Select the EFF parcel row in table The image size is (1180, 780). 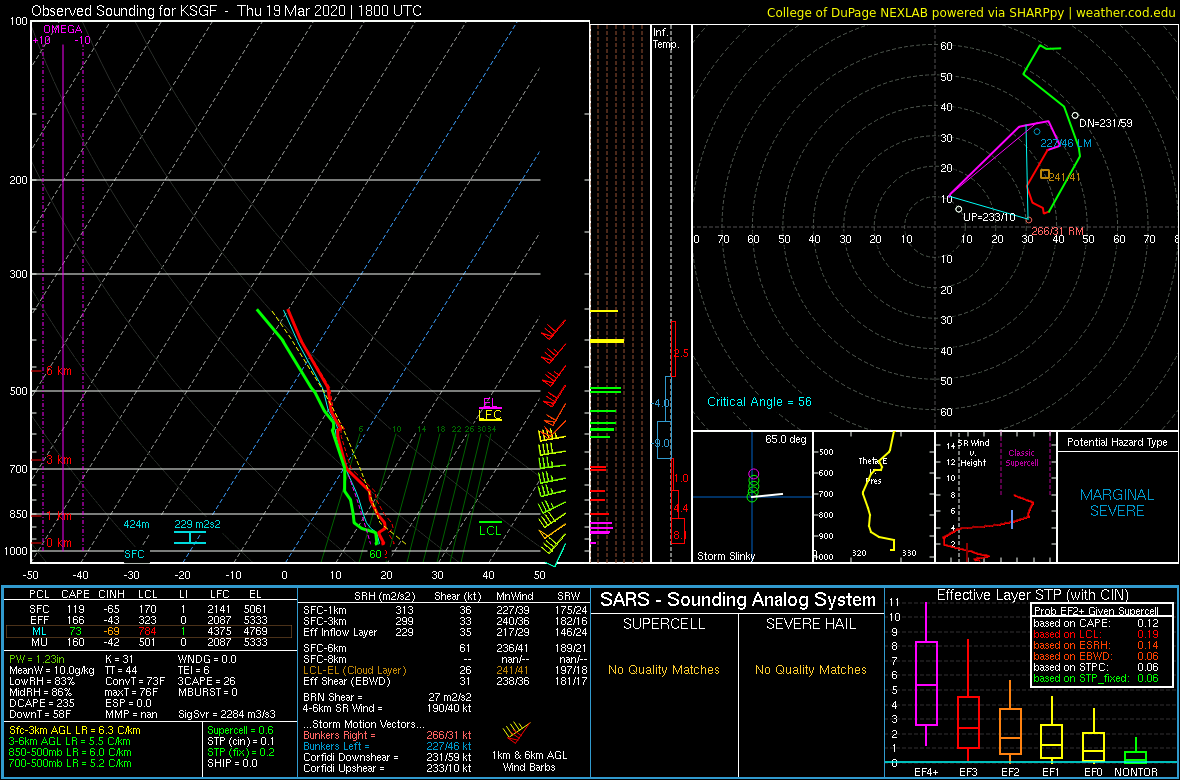[150, 618]
